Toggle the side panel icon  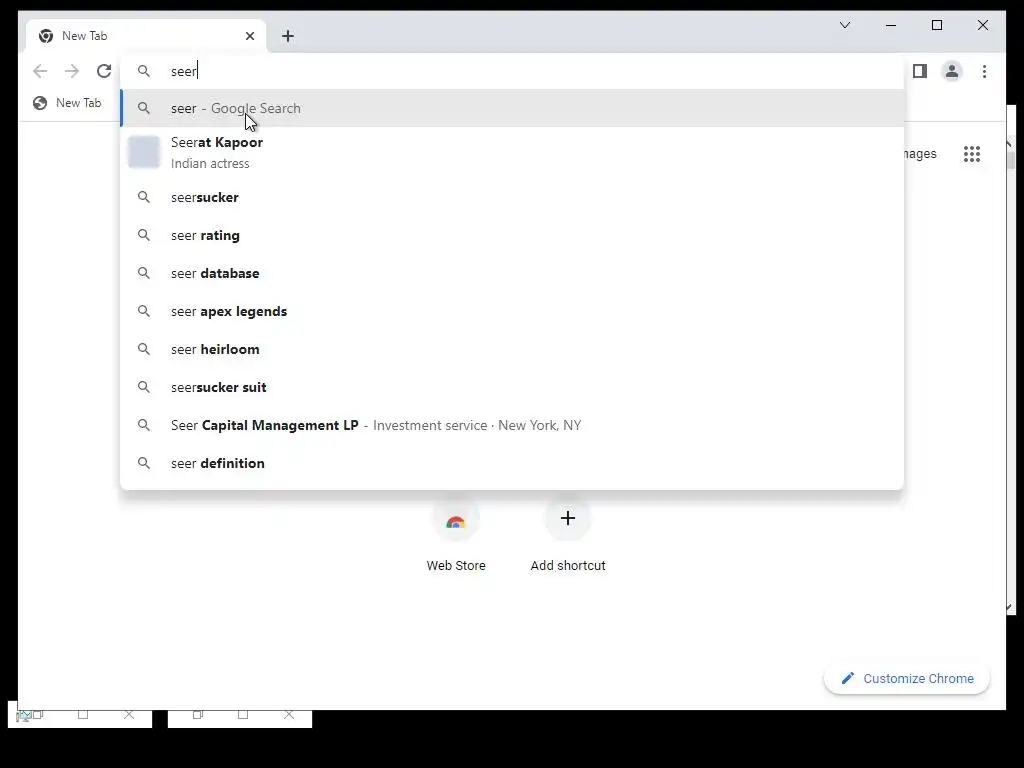coord(920,71)
